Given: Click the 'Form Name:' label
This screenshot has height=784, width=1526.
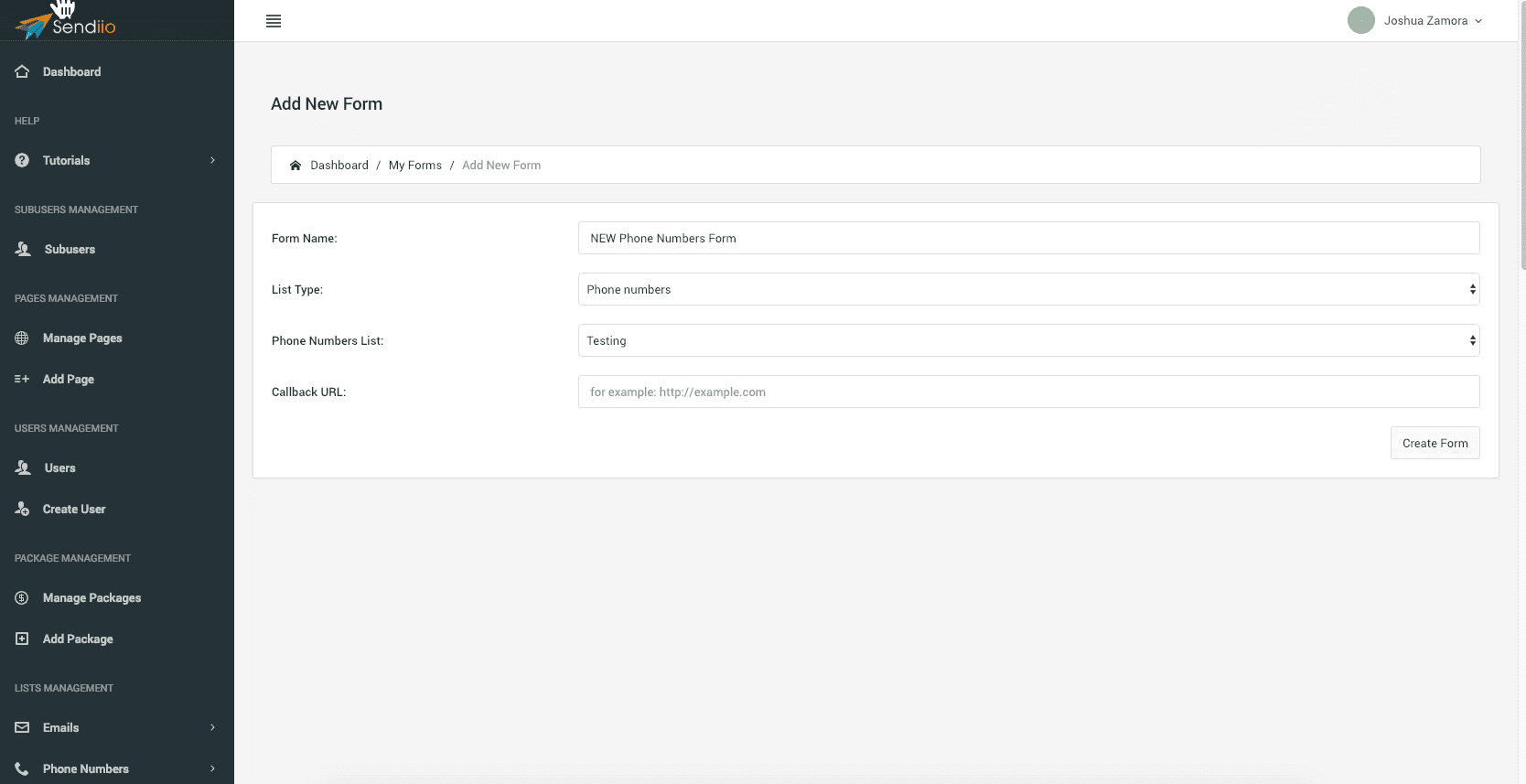Looking at the screenshot, I should [305, 238].
